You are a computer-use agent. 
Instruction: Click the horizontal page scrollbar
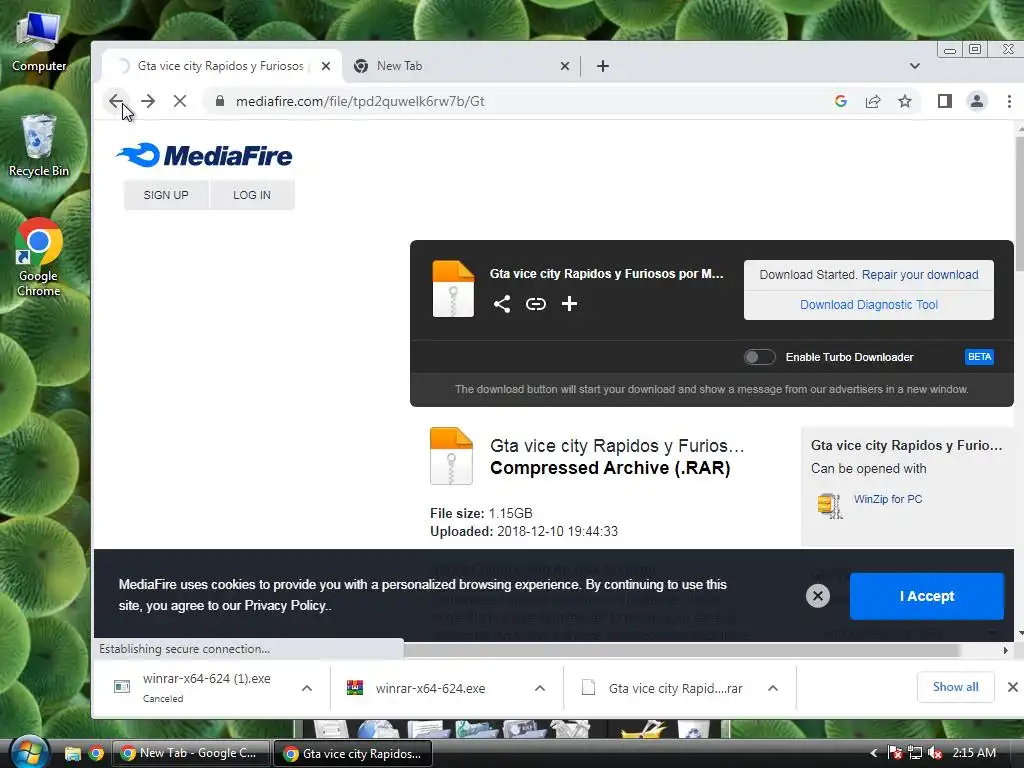click(x=680, y=650)
